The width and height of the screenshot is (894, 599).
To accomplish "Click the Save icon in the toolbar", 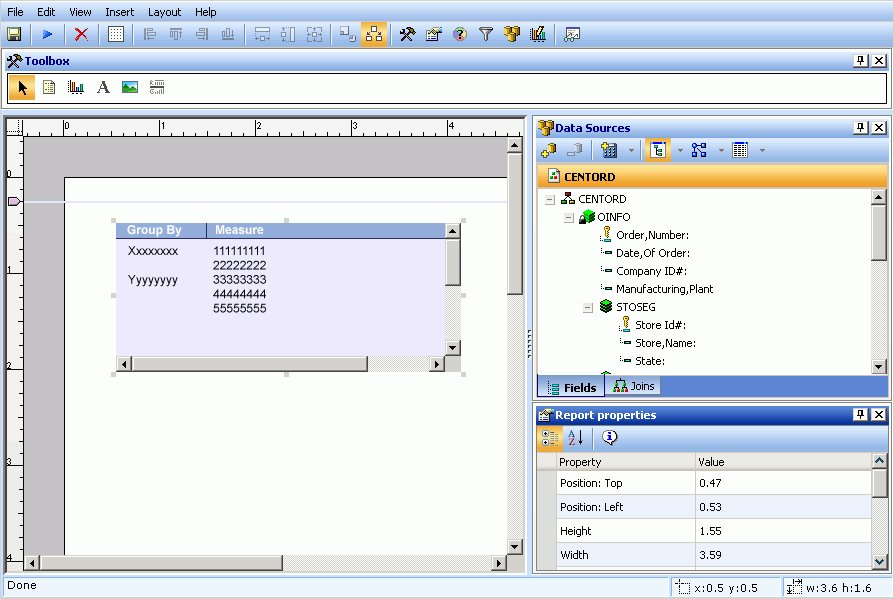I will coord(14,34).
